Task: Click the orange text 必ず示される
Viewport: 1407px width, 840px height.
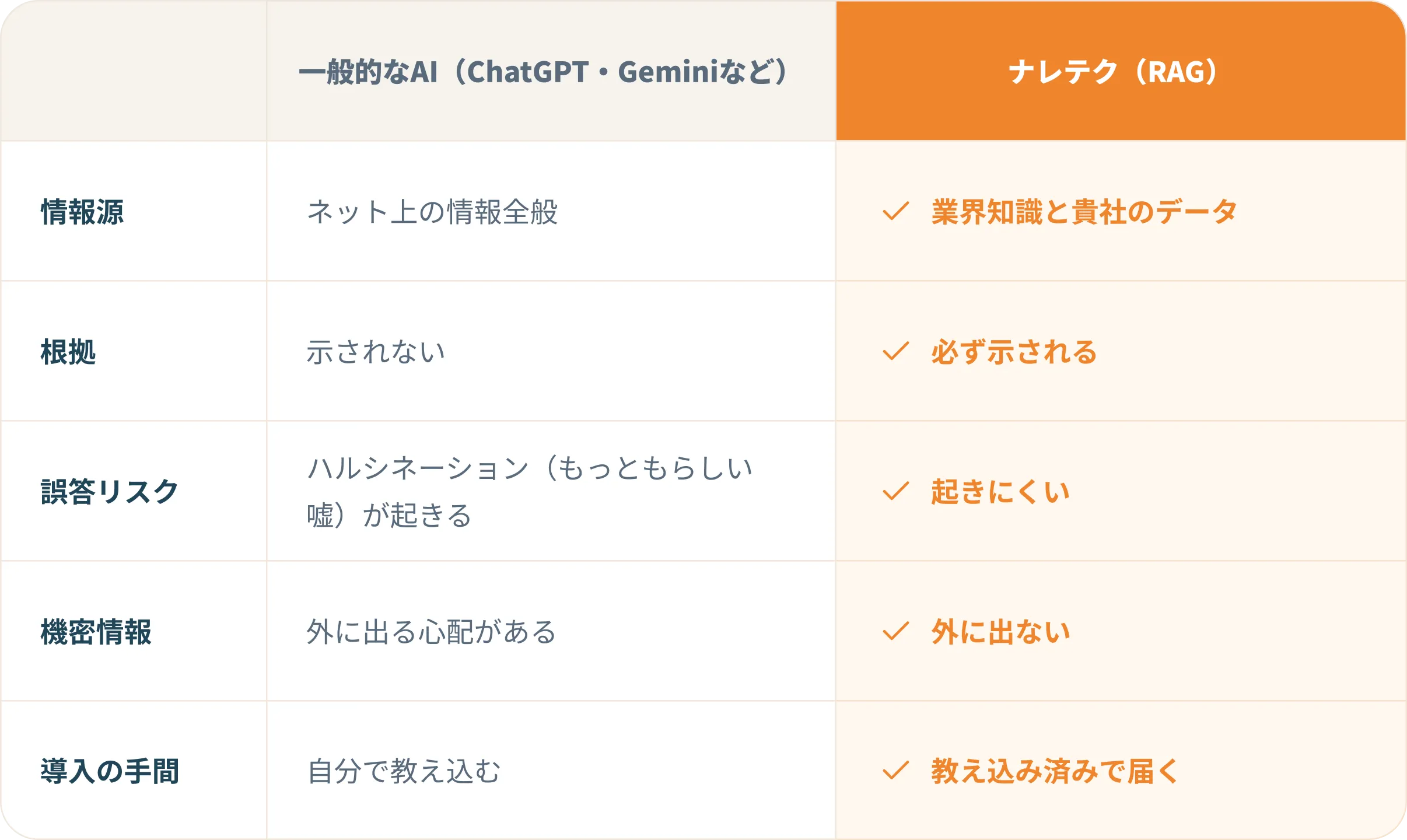Action: [1014, 352]
